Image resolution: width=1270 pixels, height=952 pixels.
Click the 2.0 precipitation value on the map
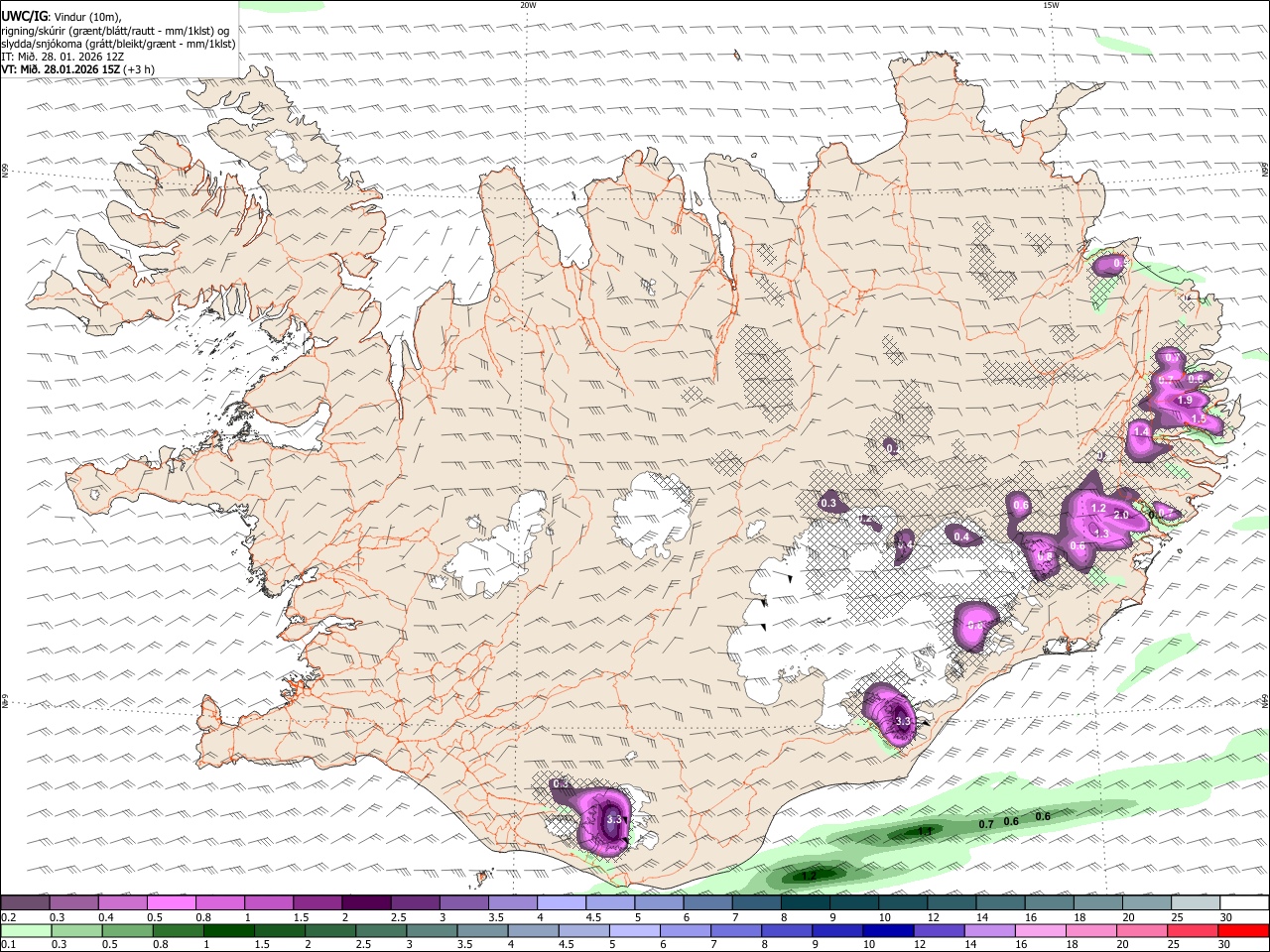click(x=1122, y=516)
